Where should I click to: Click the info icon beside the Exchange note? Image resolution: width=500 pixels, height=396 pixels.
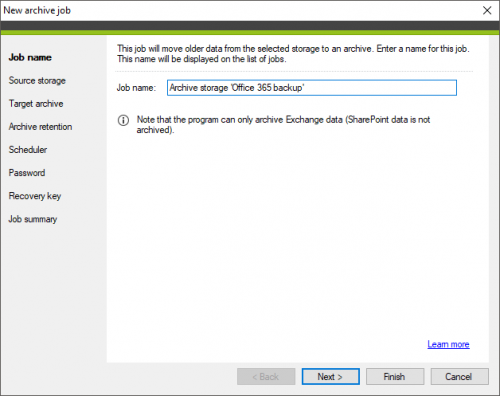coord(123,120)
